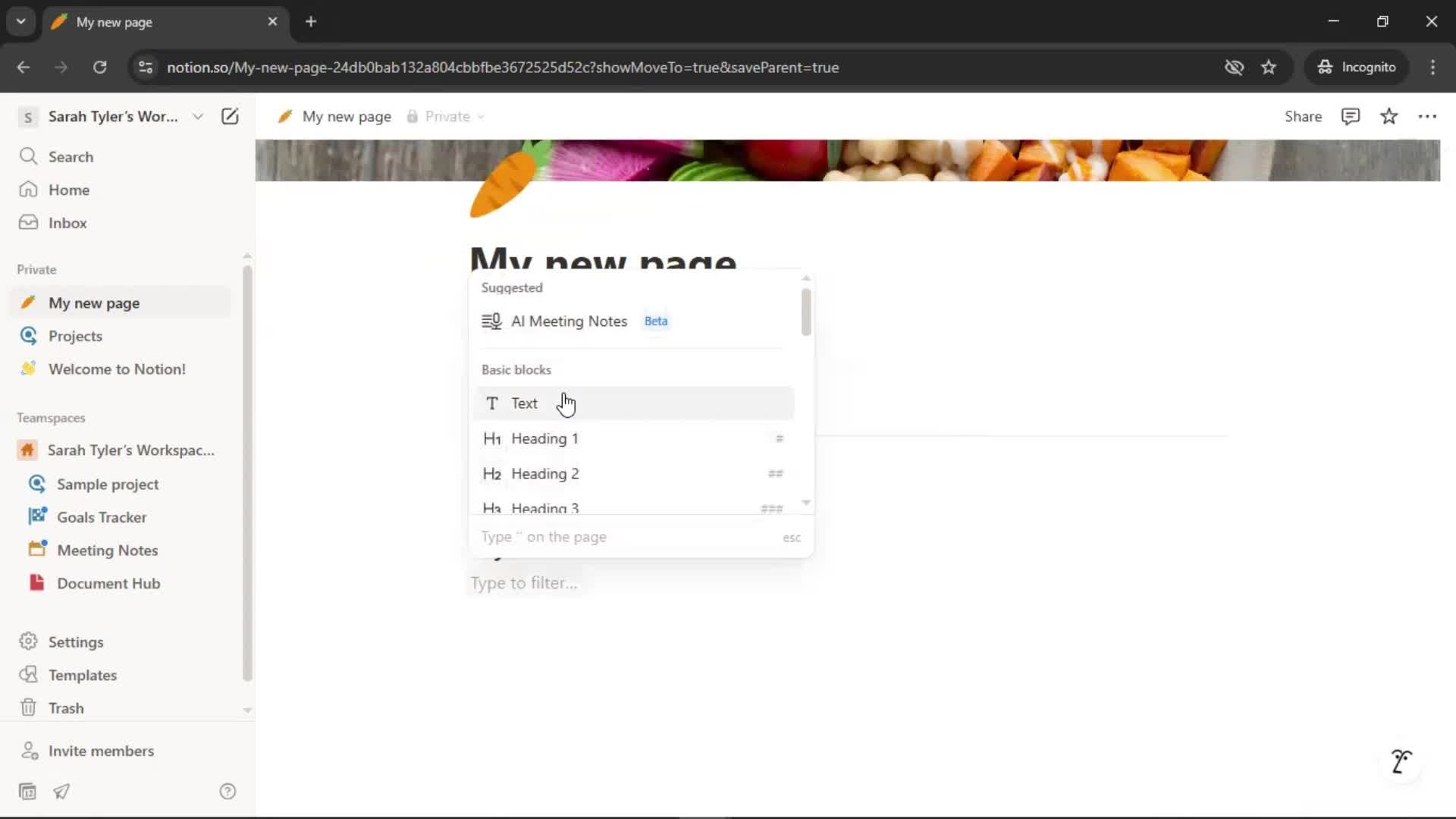
Task: Select Heading 1 block
Action: pyautogui.click(x=635, y=438)
